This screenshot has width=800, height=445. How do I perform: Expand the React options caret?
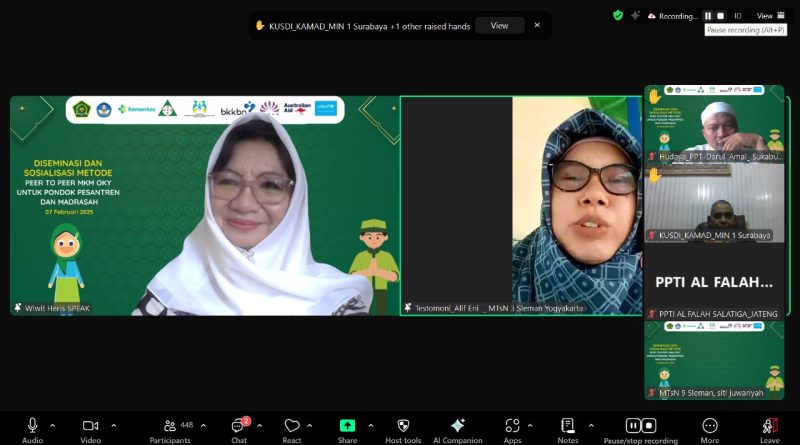(312, 425)
